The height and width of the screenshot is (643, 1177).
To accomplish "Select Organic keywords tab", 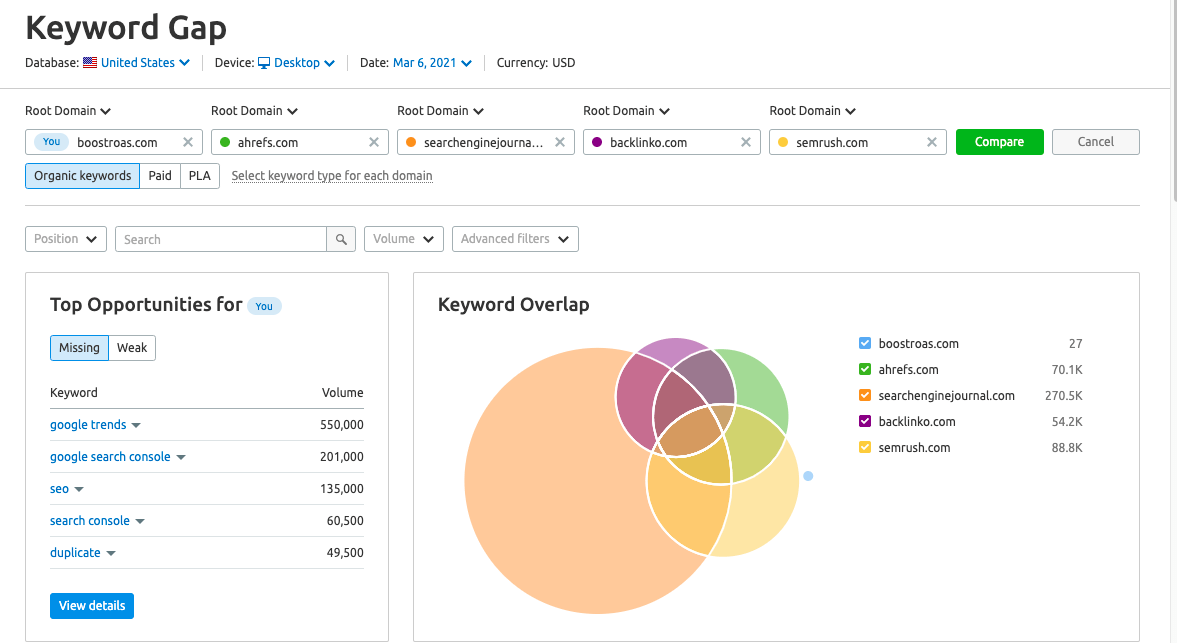I will (83, 176).
